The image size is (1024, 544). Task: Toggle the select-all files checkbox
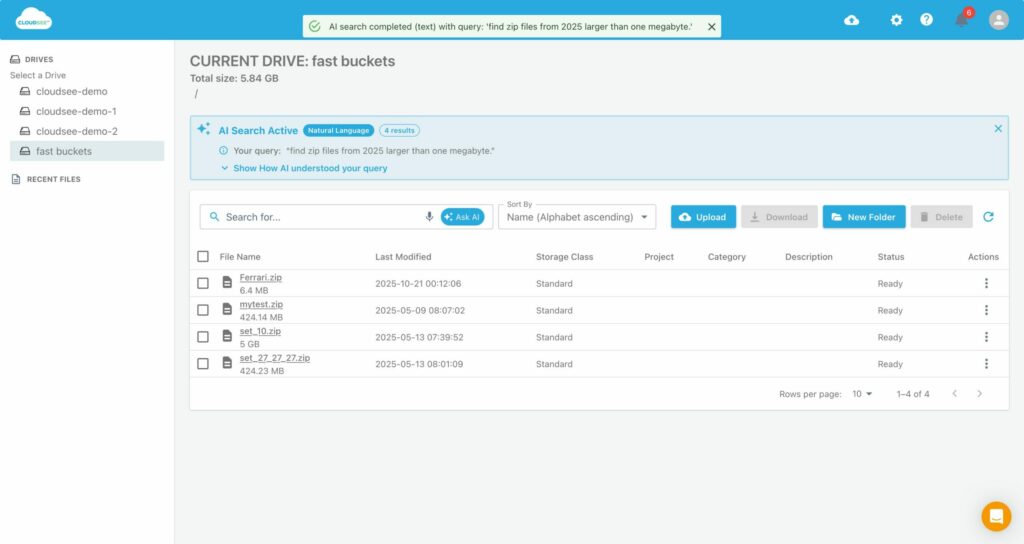pos(203,257)
